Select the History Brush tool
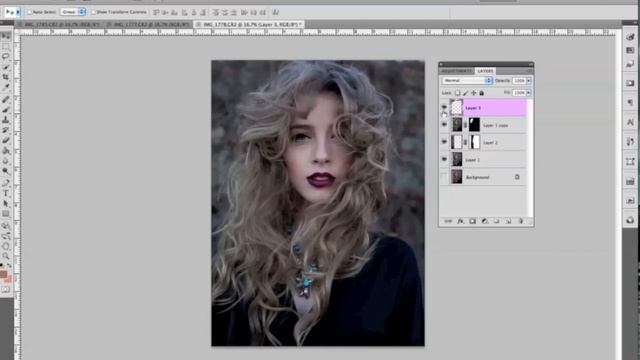640x360 pixels. click(6, 130)
